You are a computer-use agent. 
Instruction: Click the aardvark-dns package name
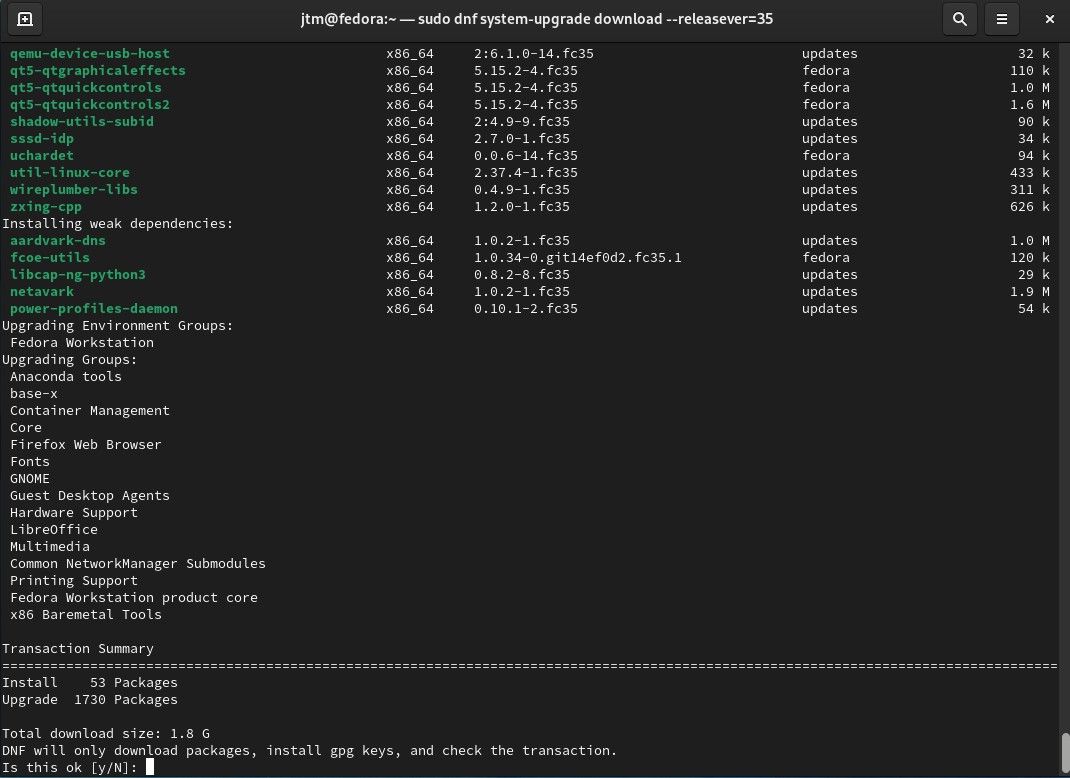pyautogui.click(x=57, y=241)
